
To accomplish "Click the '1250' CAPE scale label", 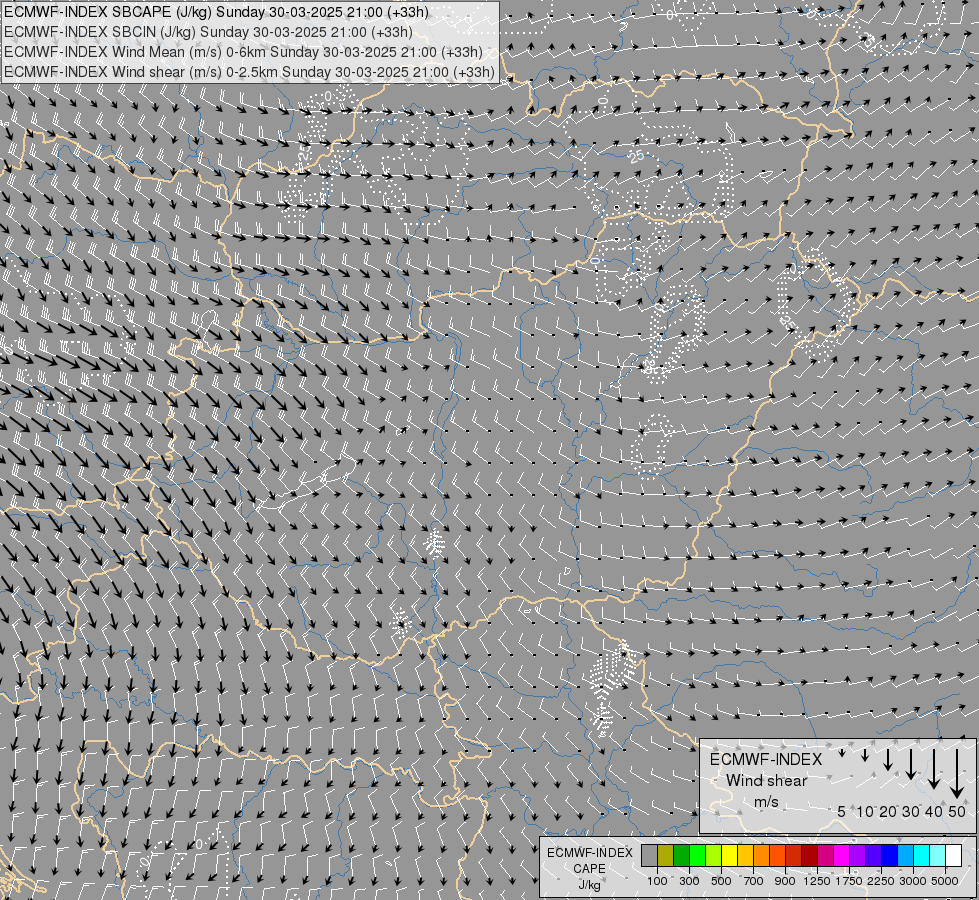I will click(x=817, y=881).
